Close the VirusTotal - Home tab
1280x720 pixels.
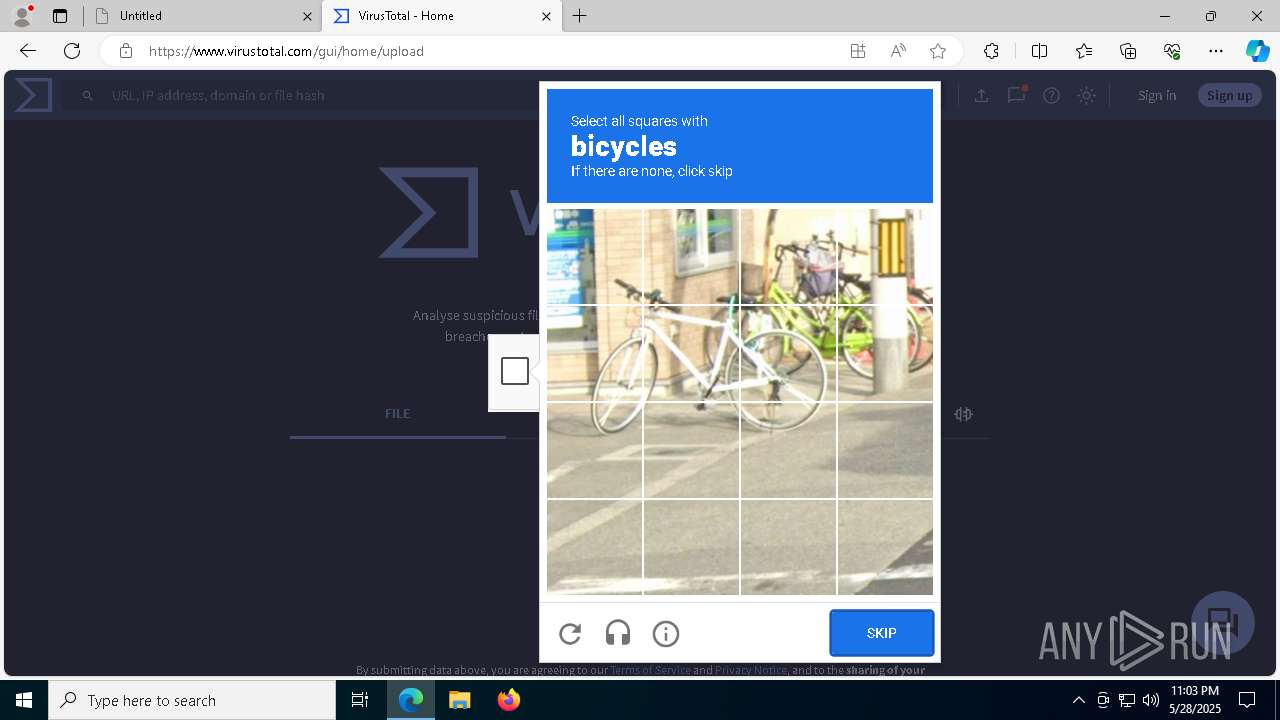click(x=546, y=16)
